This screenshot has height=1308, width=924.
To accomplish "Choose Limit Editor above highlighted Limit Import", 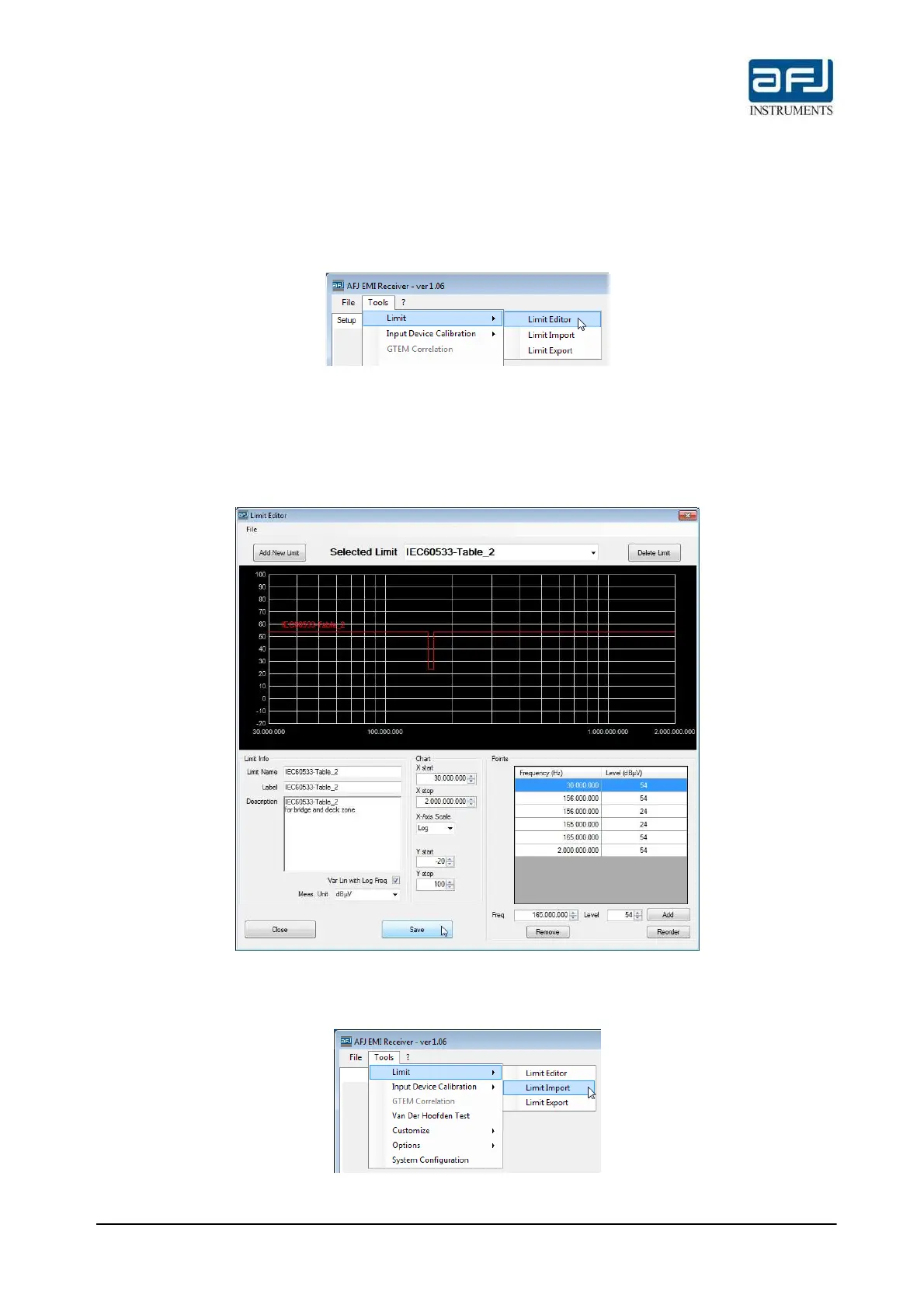I will (x=547, y=1073).
